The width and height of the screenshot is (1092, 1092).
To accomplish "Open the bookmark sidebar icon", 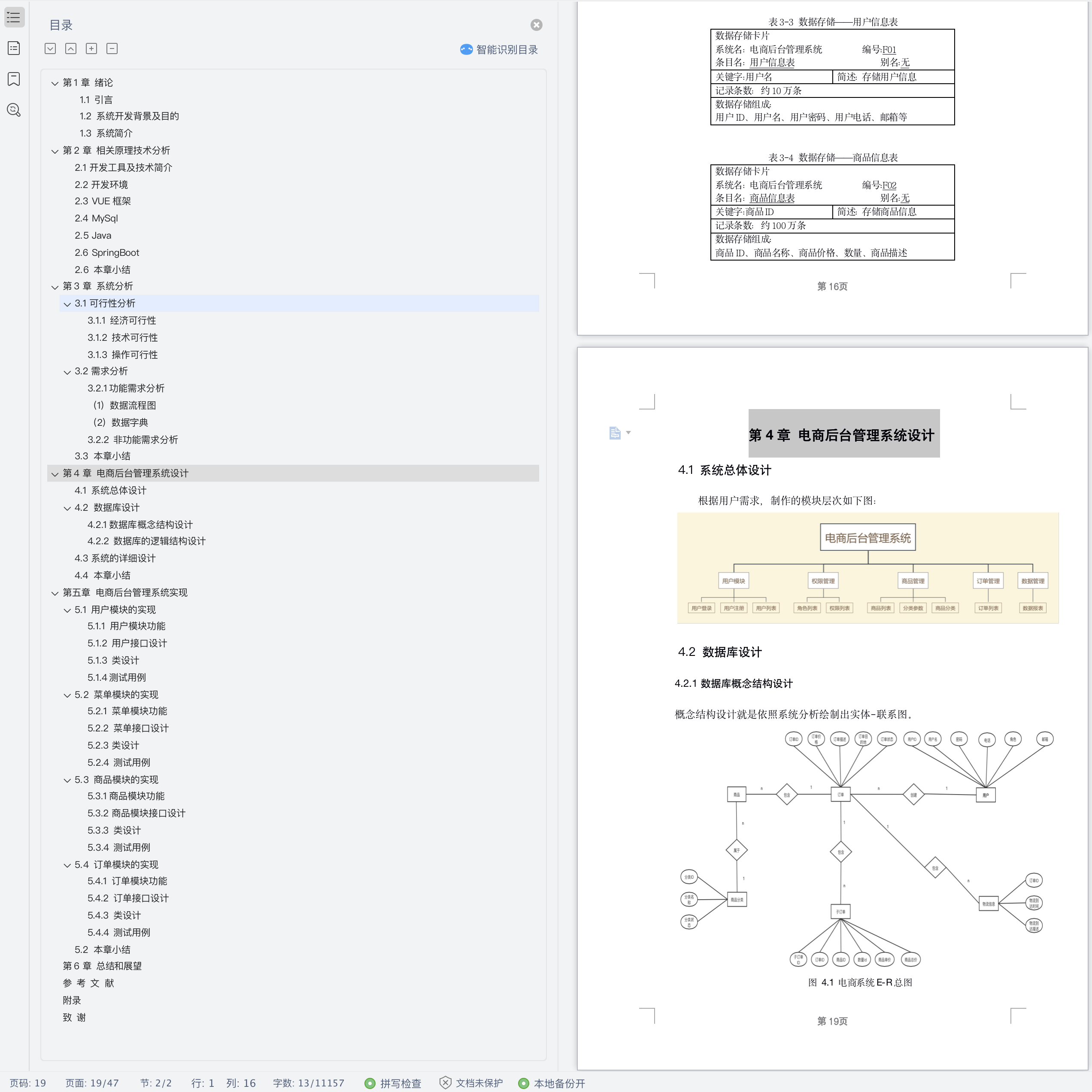I will (x=14, y=79).
